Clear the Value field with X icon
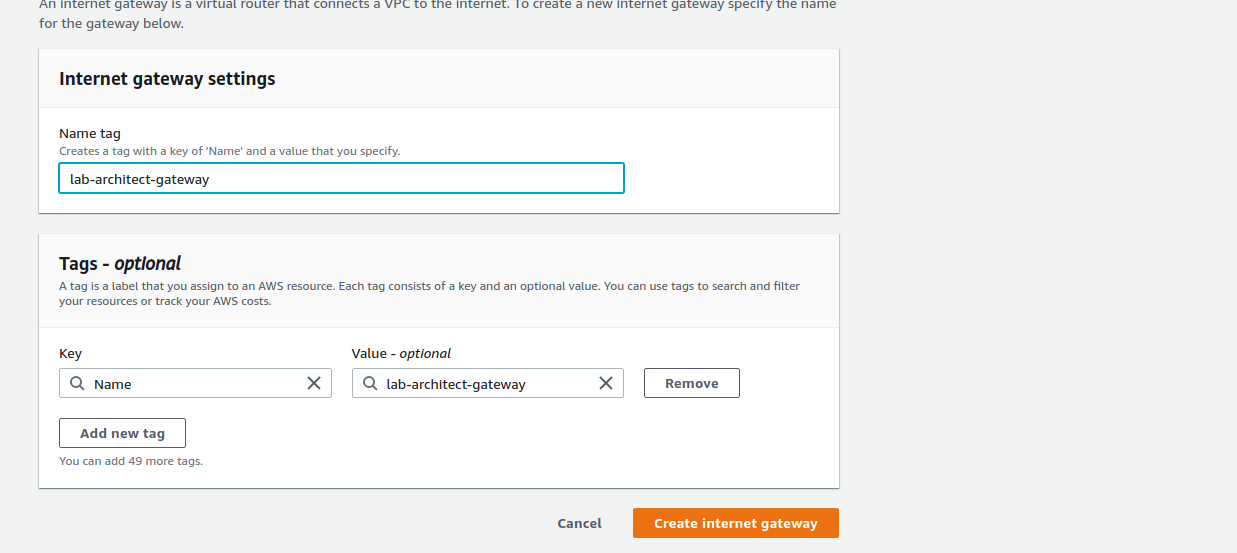Screen dimensions: 1237x553 coord(606,383)
